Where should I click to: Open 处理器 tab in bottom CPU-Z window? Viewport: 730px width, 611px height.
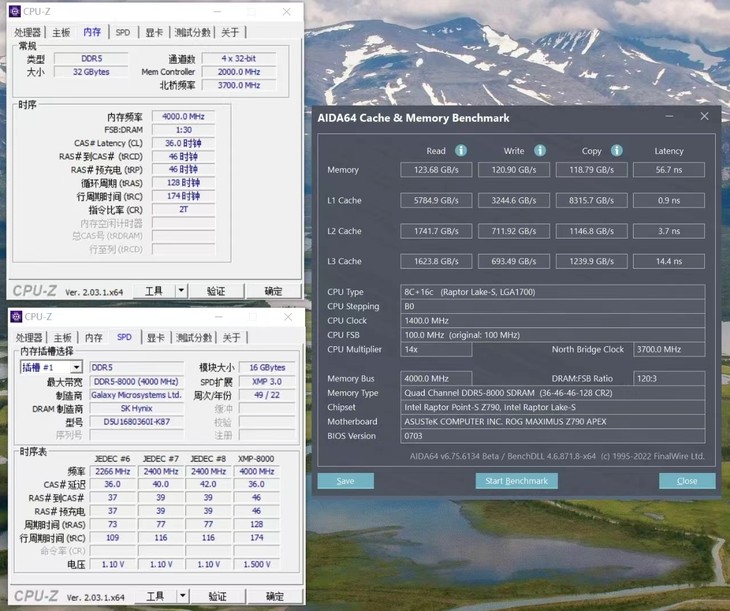29,337
